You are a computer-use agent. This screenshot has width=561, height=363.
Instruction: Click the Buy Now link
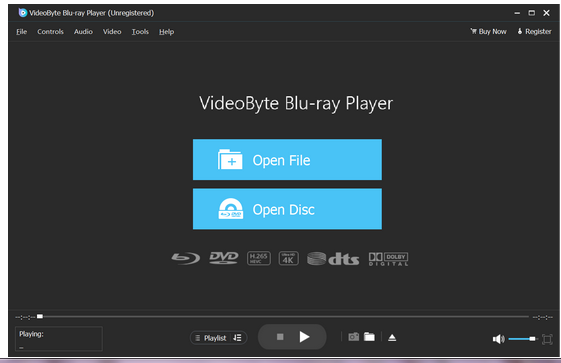coord(488,31)
